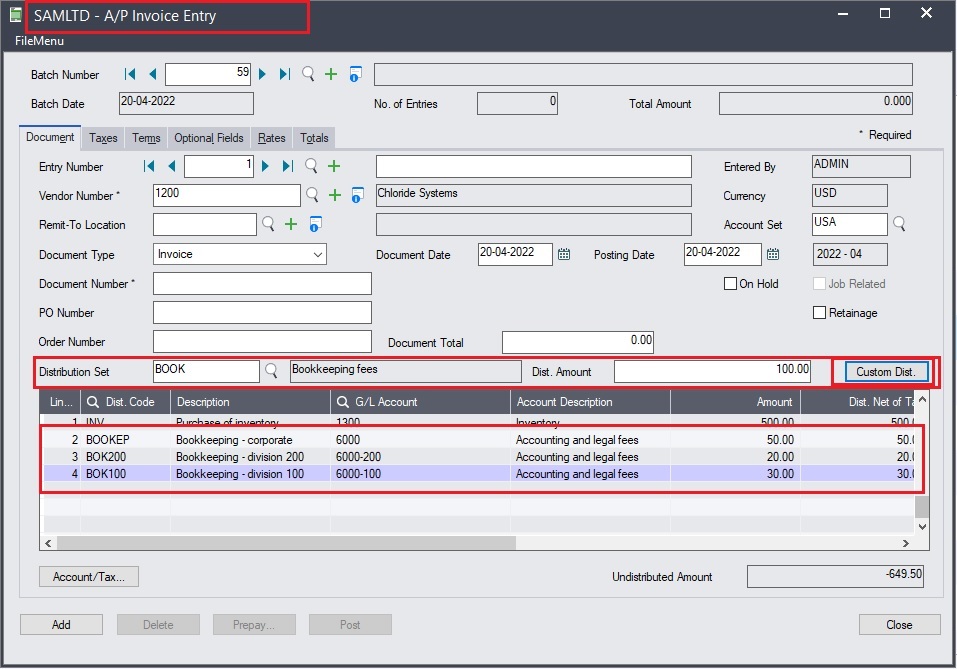957x669 pixels.
Task: Click the Custom Dist. button
Action: 886,372
